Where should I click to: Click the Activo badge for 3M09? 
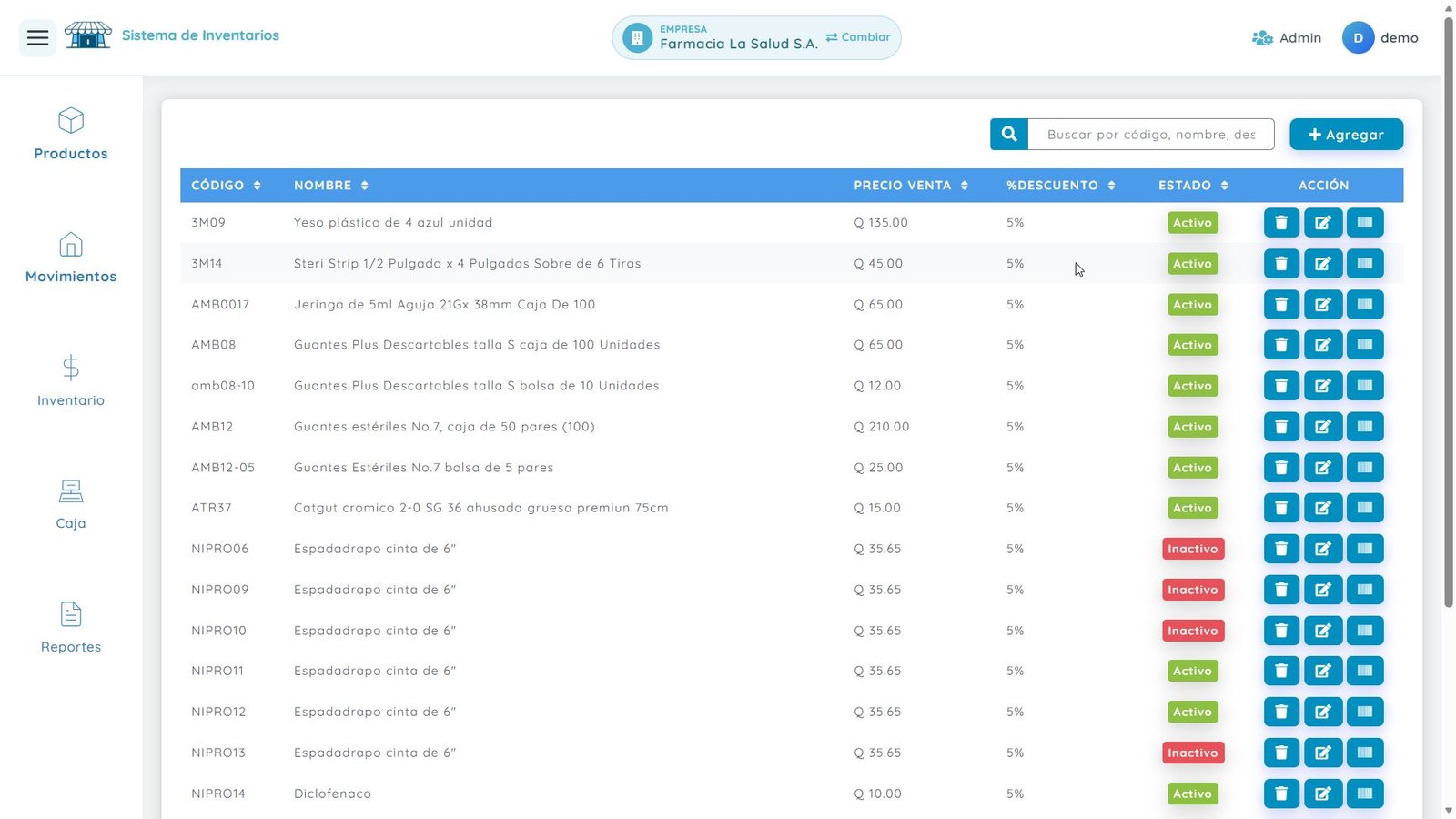coord(1193,223)
